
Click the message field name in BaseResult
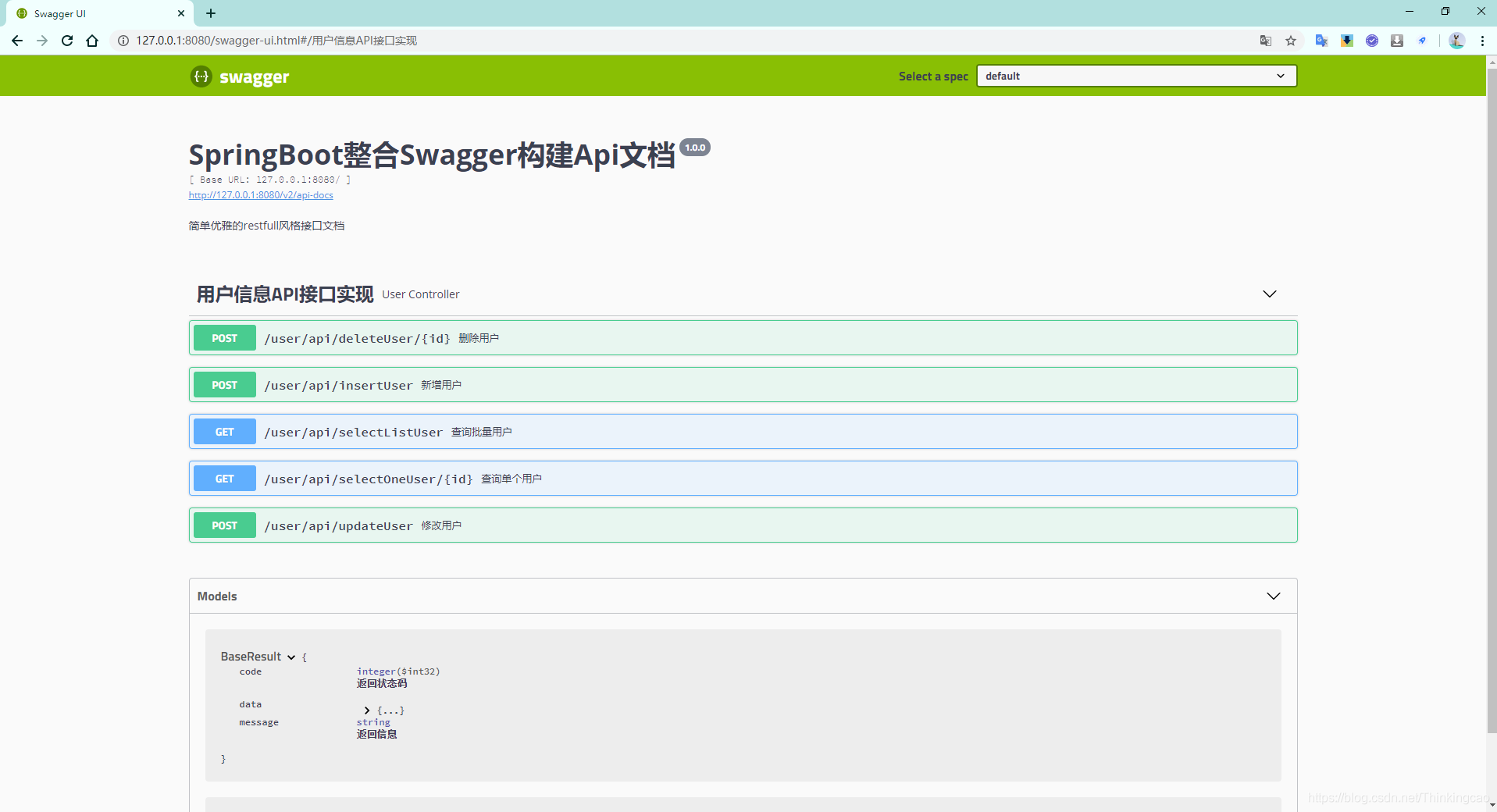(x=259, y=722)
